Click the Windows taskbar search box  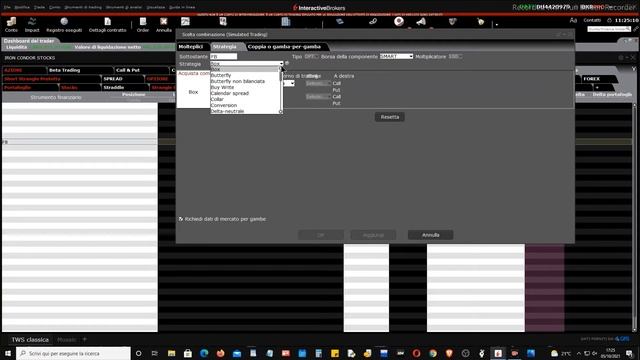73,353
